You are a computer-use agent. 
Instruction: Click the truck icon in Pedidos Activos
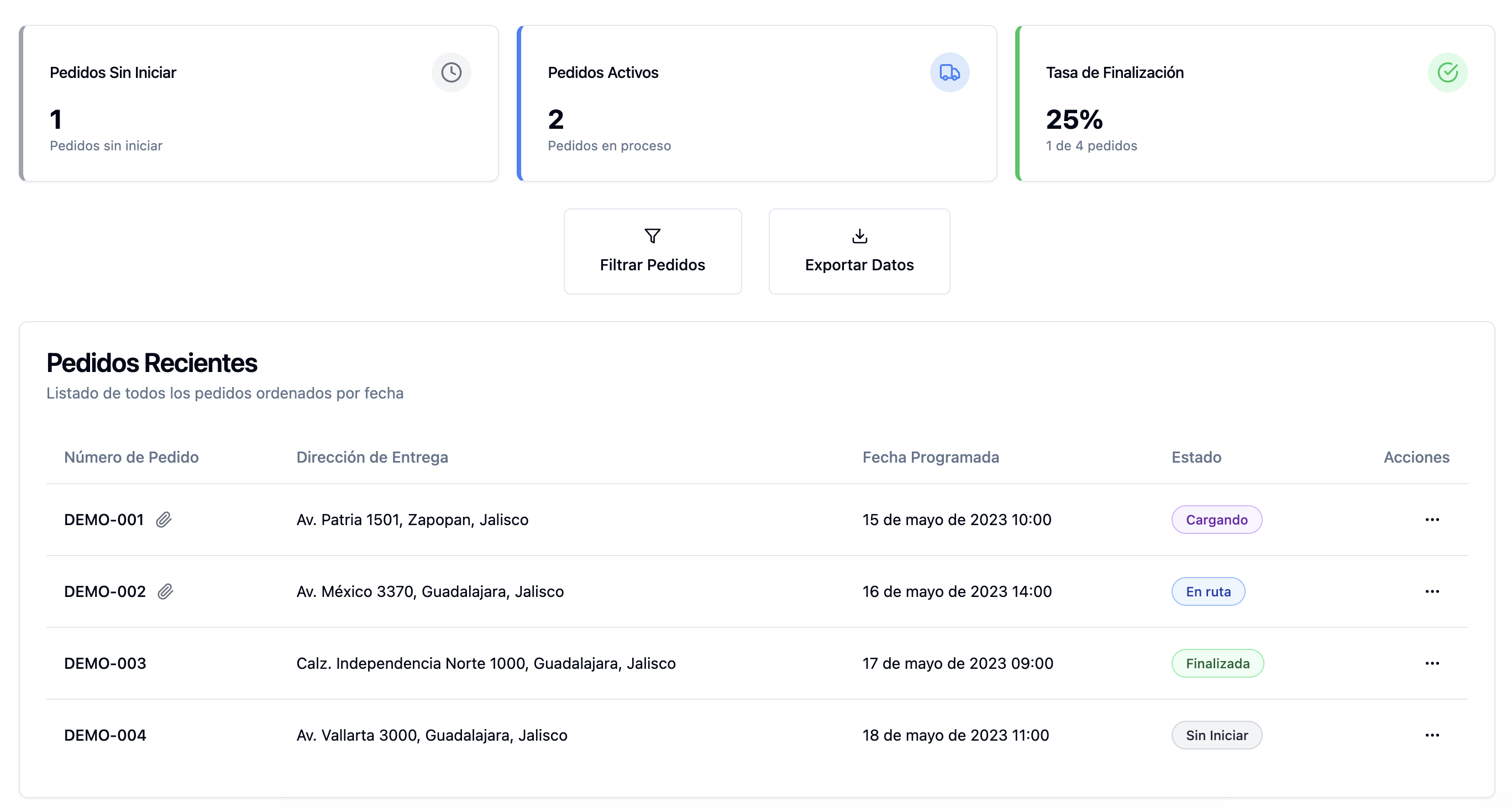(949, 72)
